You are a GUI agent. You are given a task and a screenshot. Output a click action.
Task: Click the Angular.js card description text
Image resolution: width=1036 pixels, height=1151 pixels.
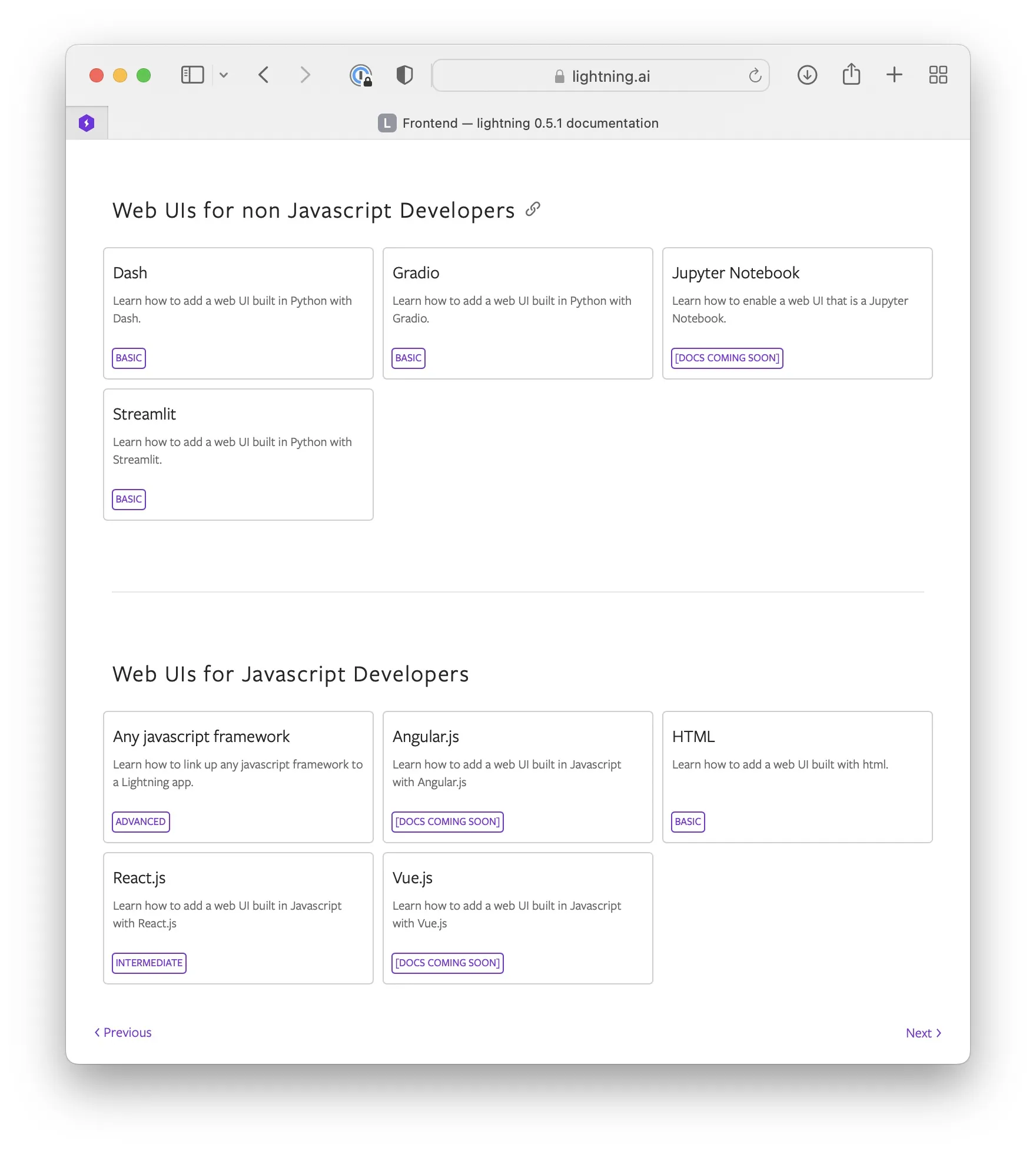tap(507, 773)
